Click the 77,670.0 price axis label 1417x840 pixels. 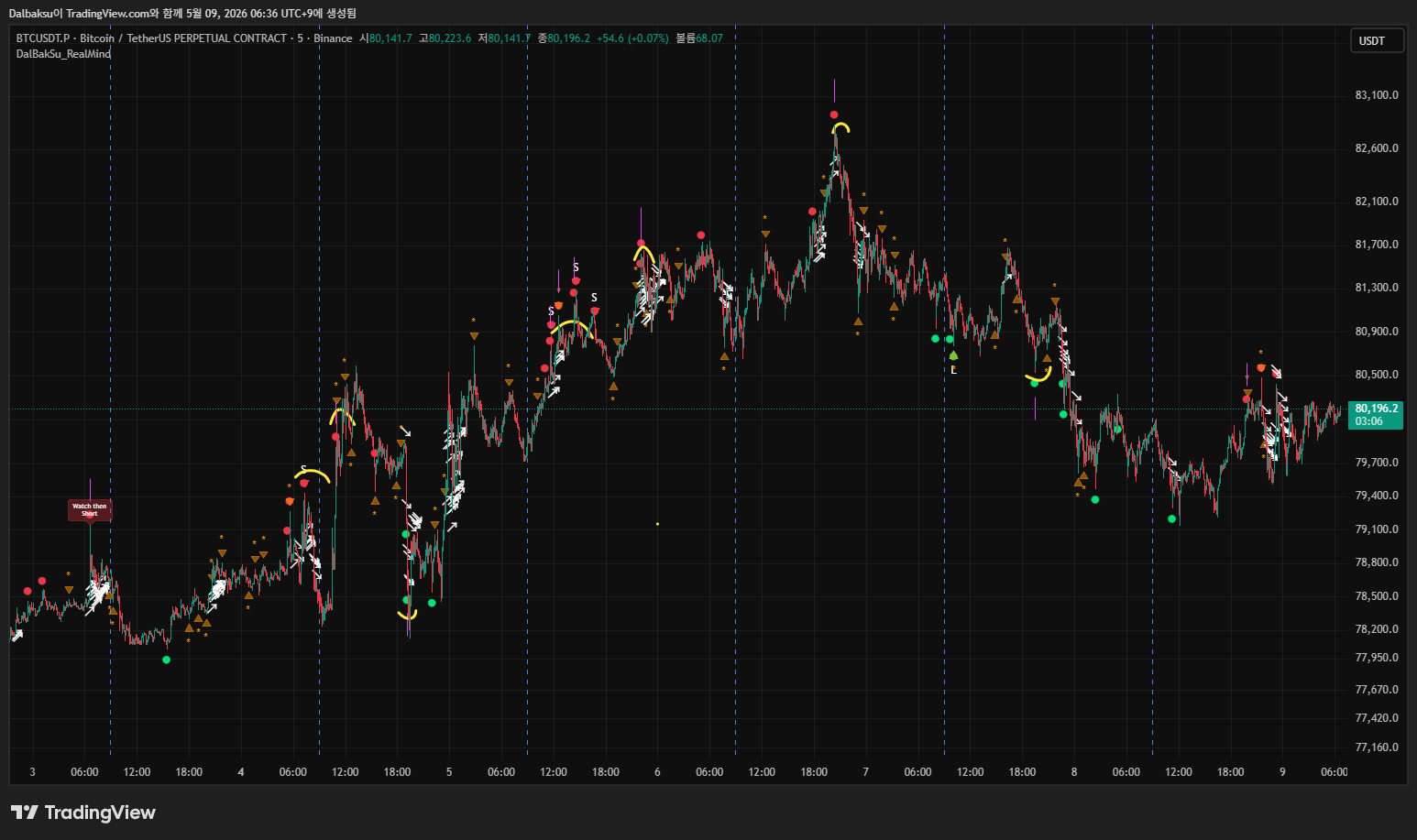1377,690
